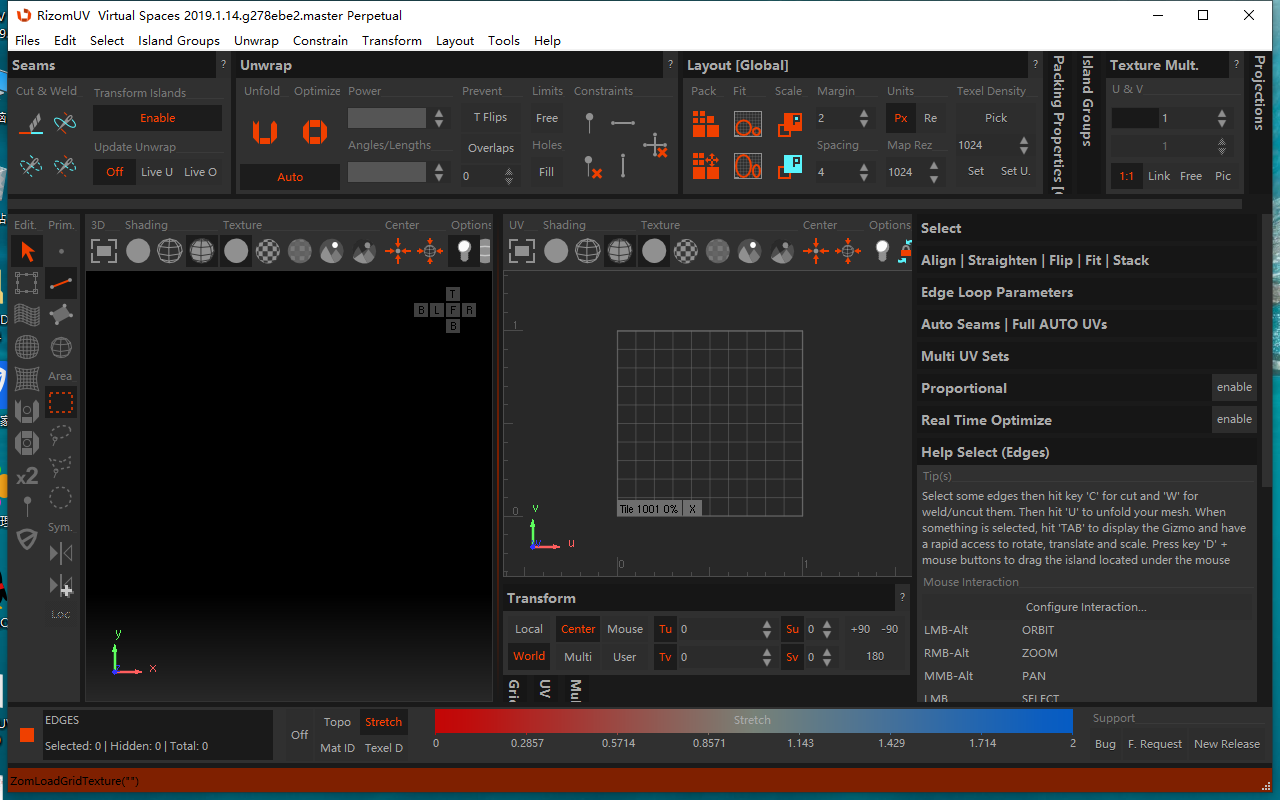Image resolution: width=1280 pixels, height=800 pixels.
Task: Open the Island Groups menu
Action: pyautogui.click(x=179, y=41)
